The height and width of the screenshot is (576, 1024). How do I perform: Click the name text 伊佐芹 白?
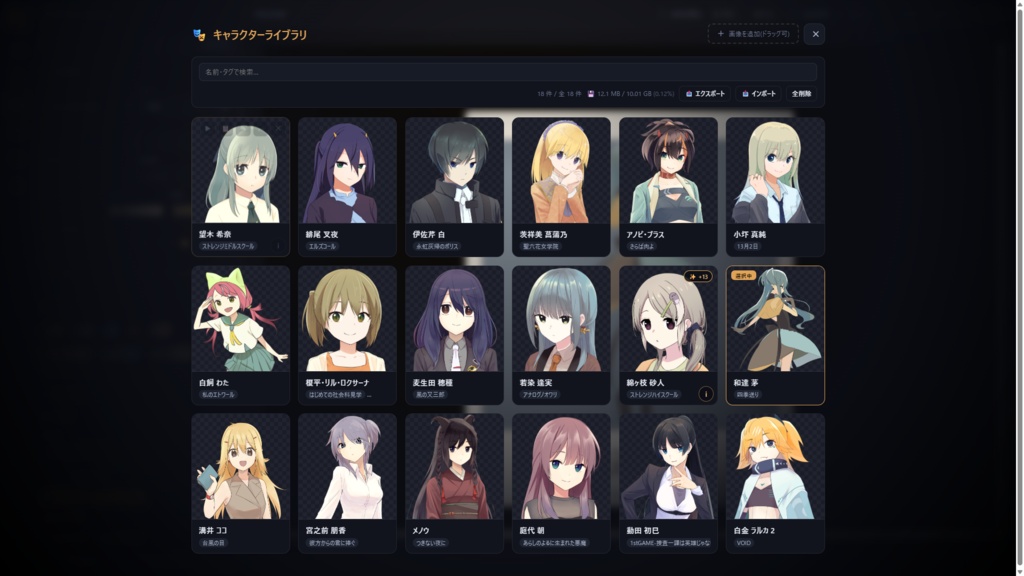click(x=428, y=234)
